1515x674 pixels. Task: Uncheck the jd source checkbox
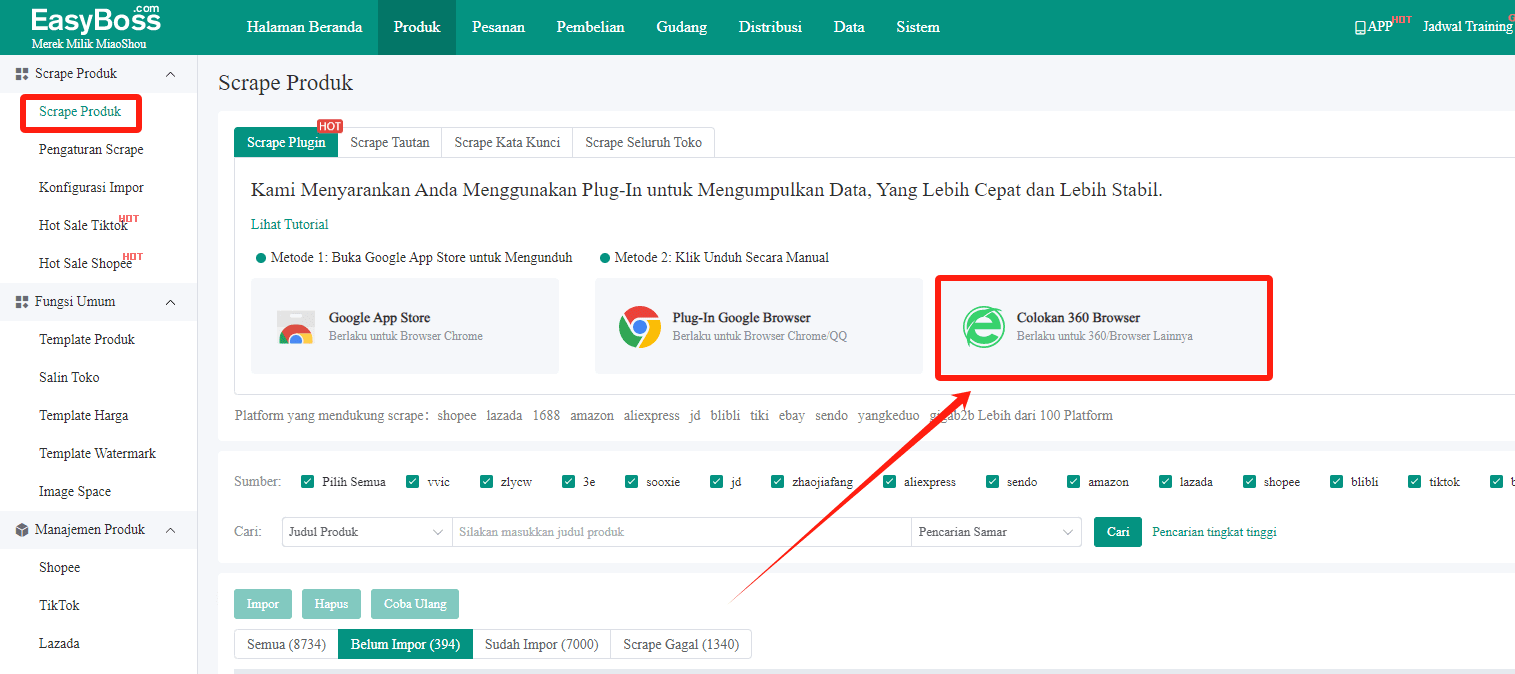[x=717, y=482]
